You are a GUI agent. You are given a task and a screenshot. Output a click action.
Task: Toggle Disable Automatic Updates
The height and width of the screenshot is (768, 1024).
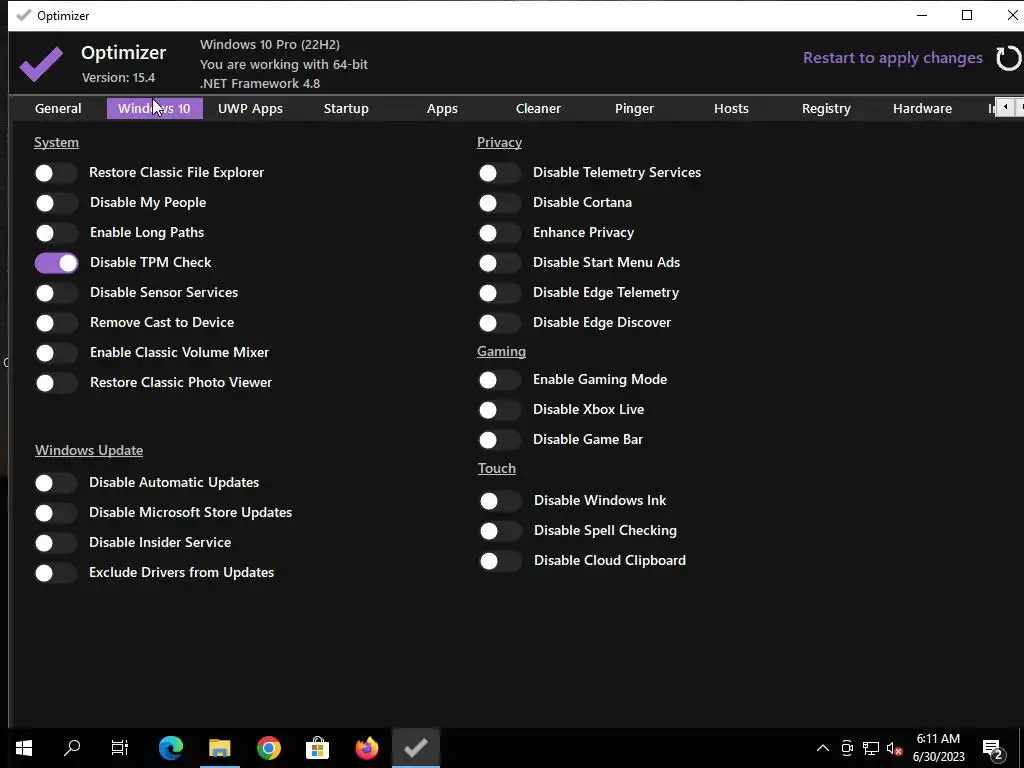56,483
